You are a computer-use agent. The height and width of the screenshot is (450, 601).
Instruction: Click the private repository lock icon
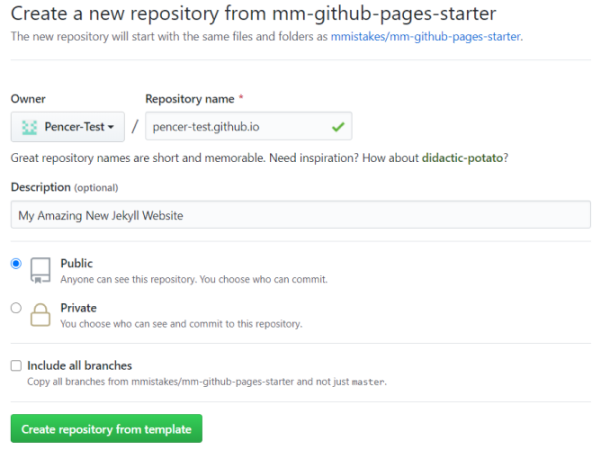pos(40,315)
